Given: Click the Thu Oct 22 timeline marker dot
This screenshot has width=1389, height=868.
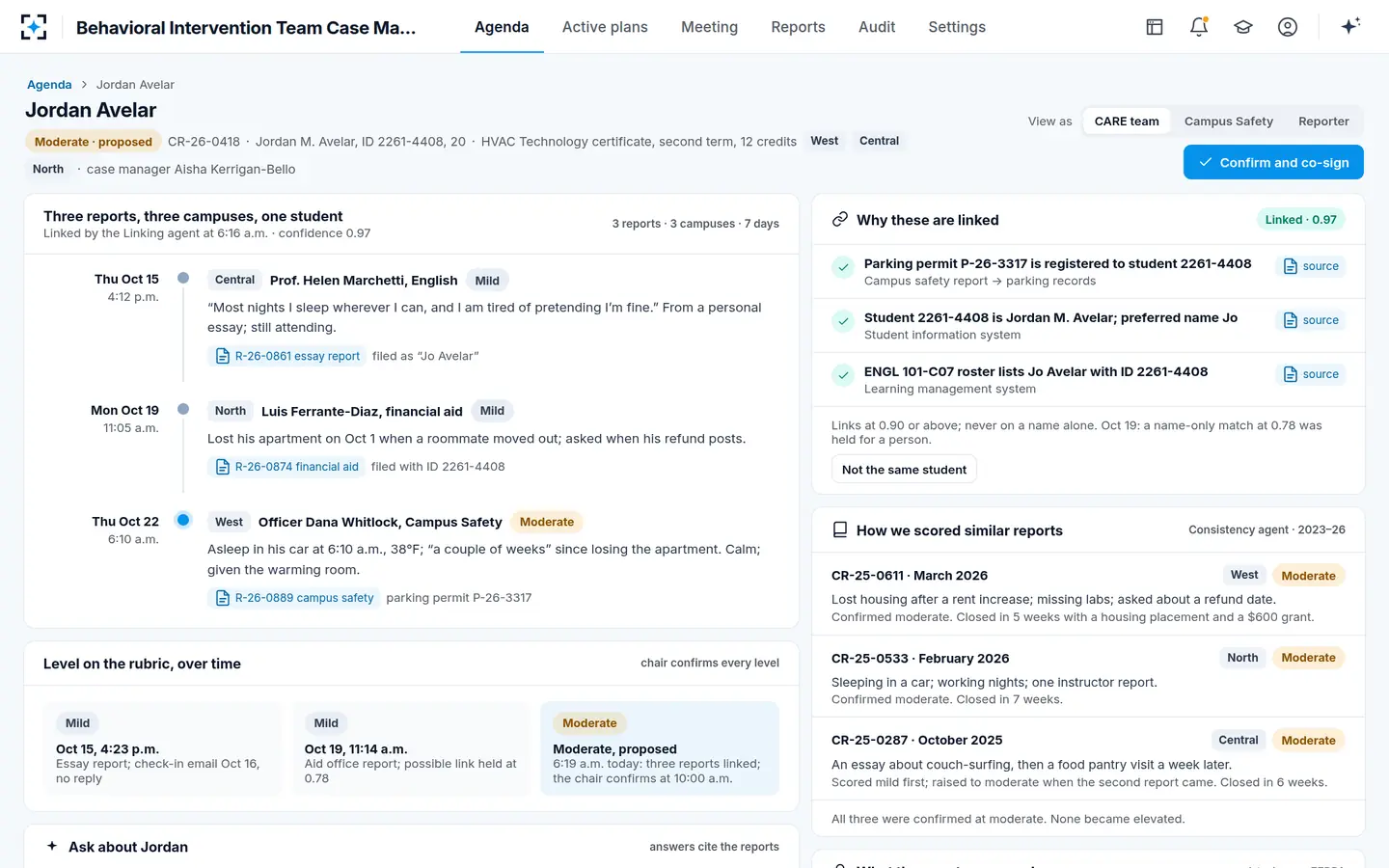Looking at the screenshot, I should click(x=183, y=520).
